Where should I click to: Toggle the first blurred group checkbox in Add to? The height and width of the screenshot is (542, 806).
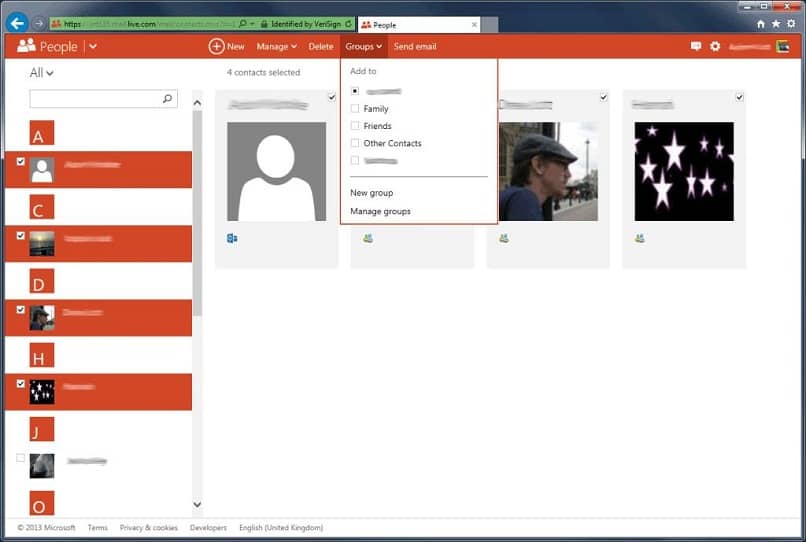355,91
